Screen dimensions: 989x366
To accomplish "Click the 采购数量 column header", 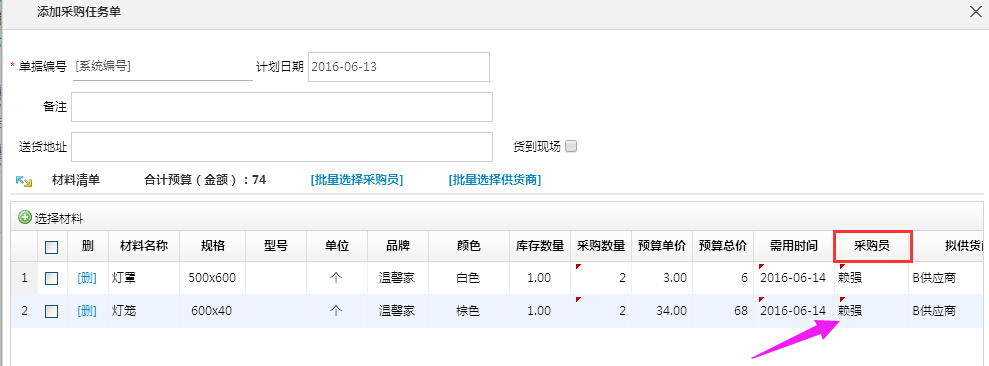I will pyautogui.click(x=600, y=246).
